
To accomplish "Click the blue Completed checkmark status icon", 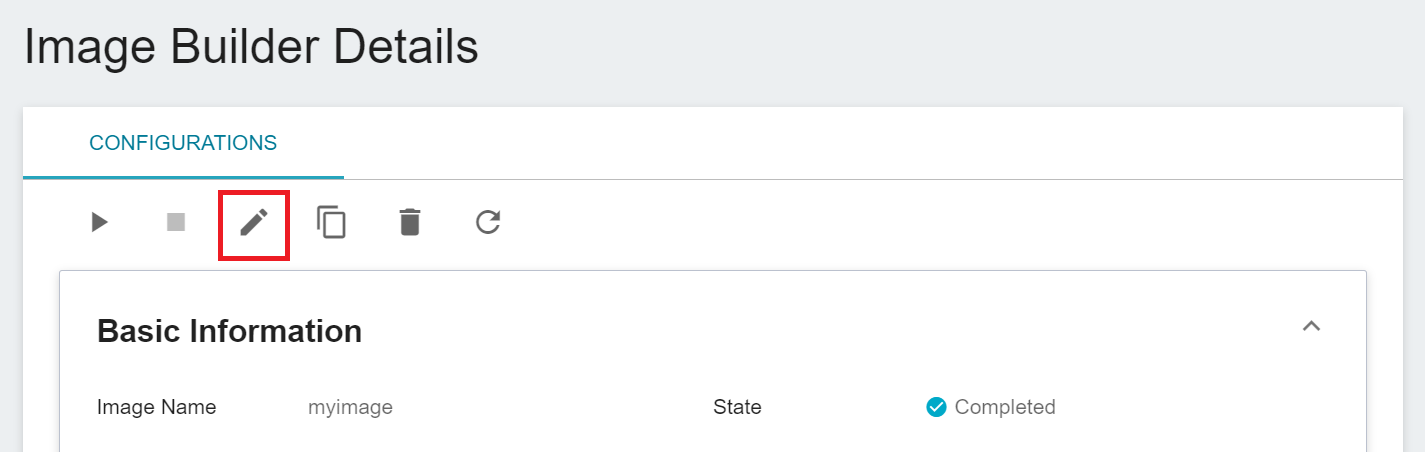I will coord(936,407).
